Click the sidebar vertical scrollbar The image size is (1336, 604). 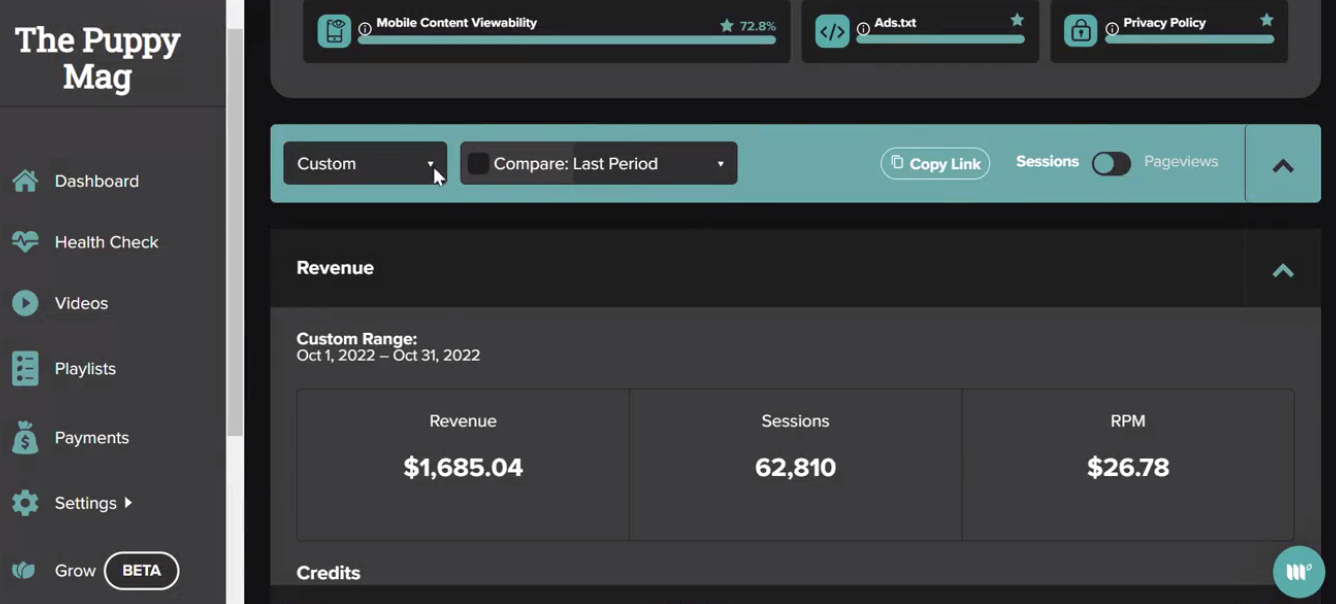tap(235, 230)
